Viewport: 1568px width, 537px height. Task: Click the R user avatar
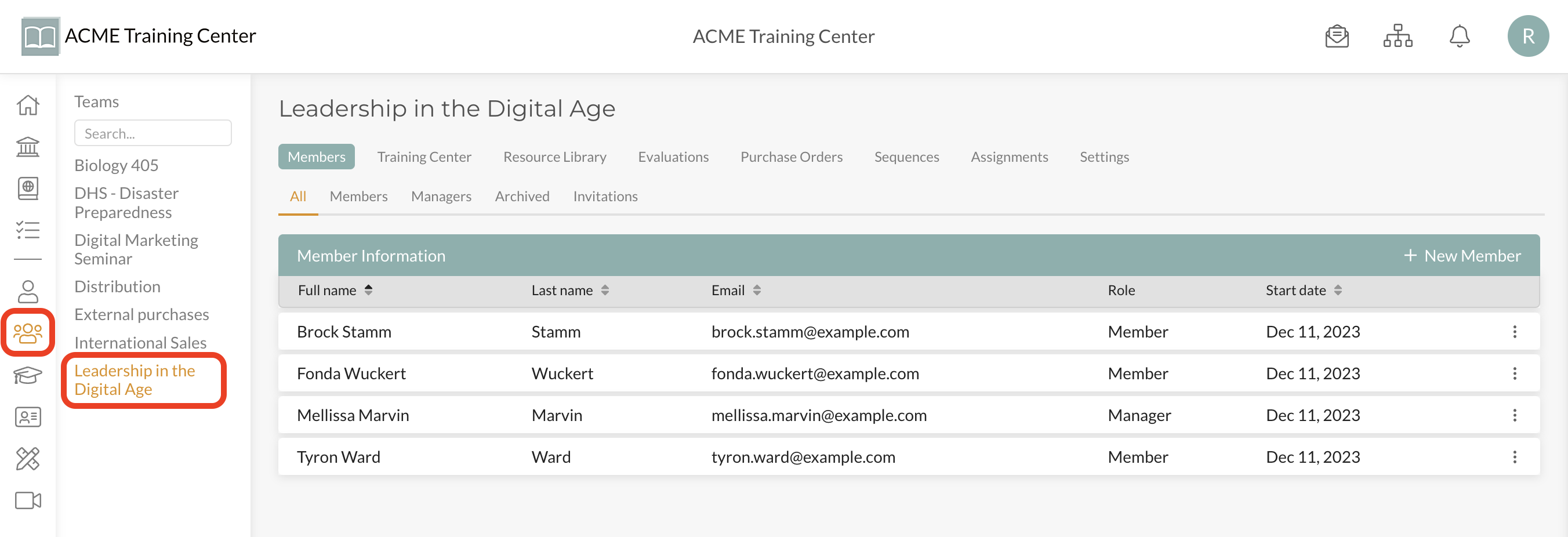pos(1527,37)
